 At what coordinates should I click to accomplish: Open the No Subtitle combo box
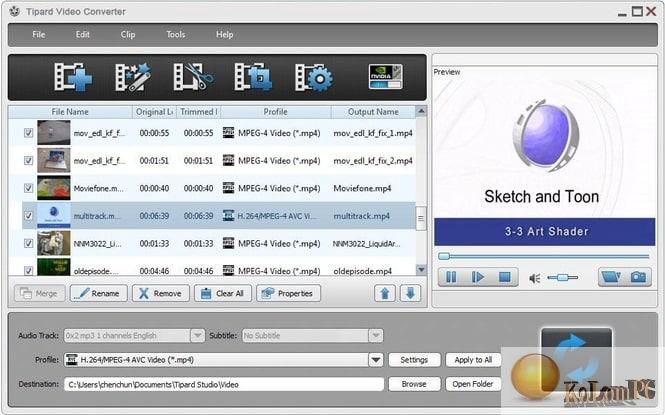[313, 335]
